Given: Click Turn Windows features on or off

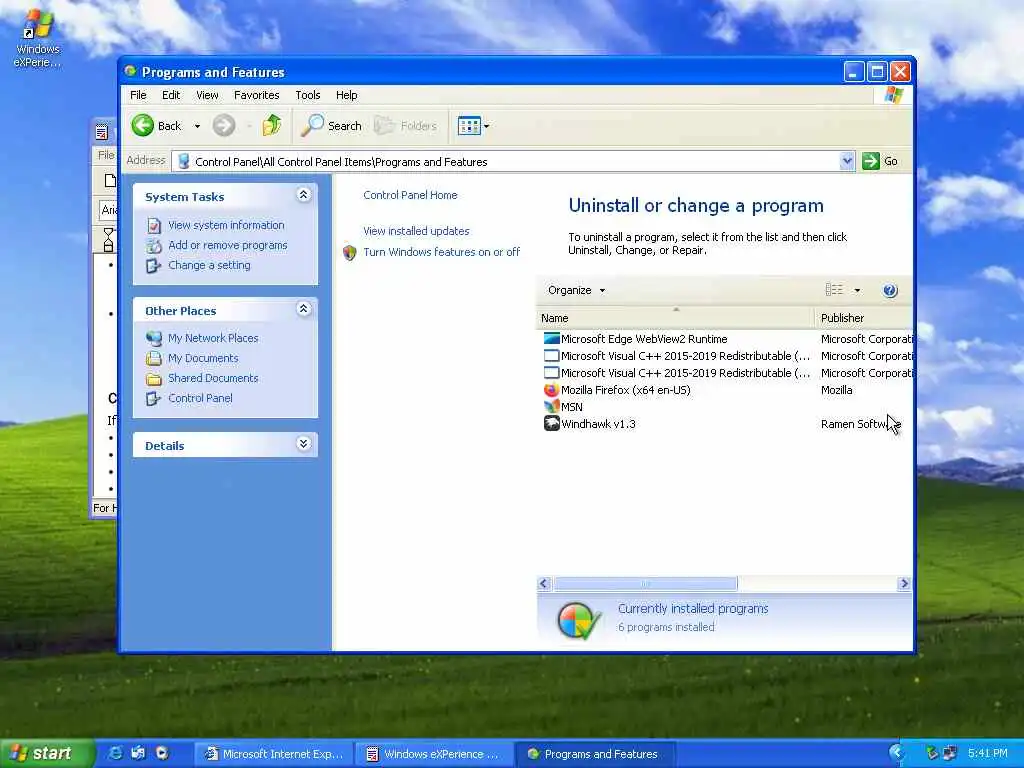Looking at the screenshot, I should [441, 252].
